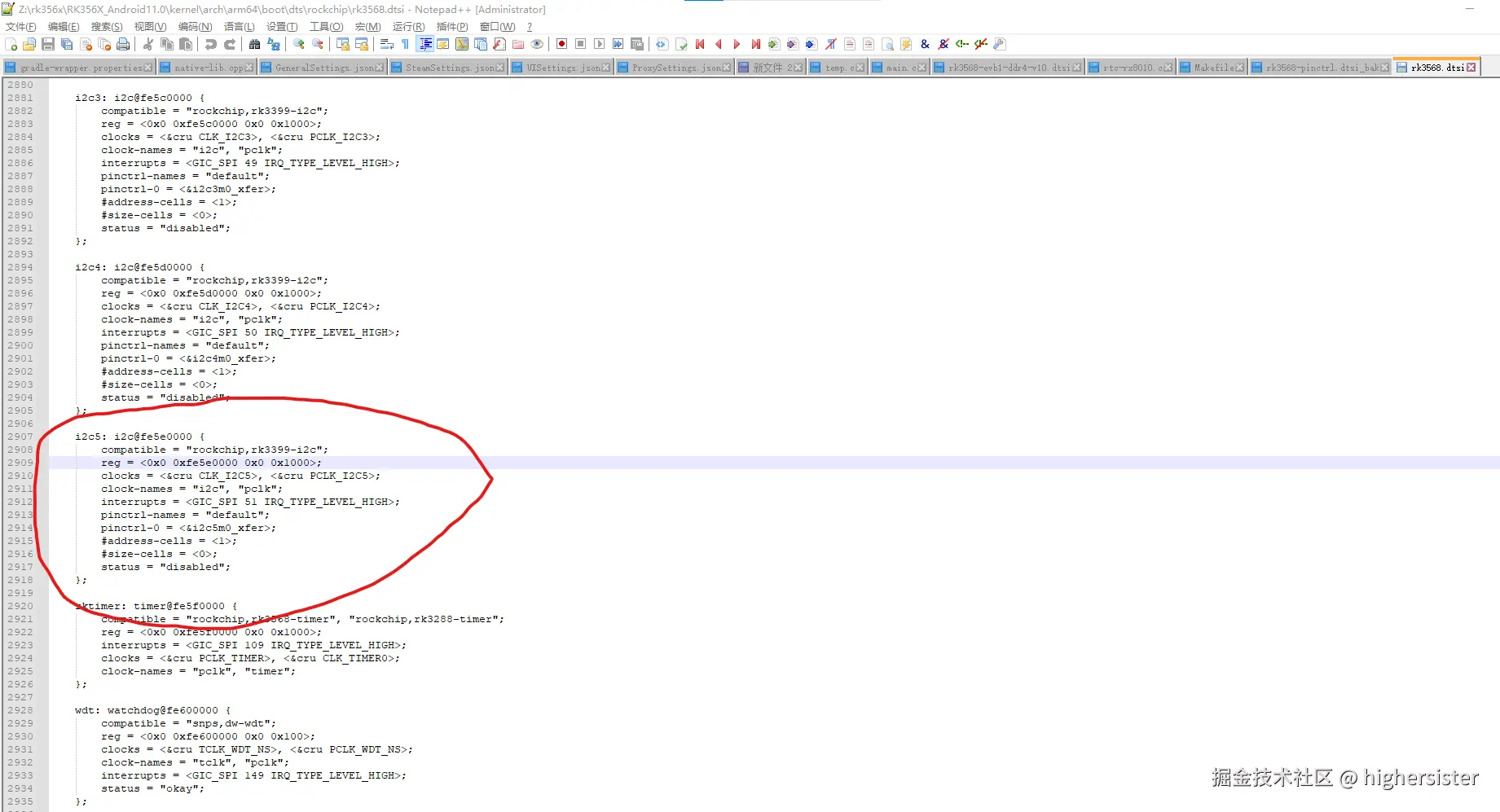Click the Copy icon in toolbar
1500x812 pixels.
pyautogui.click(x=167, y=44)
